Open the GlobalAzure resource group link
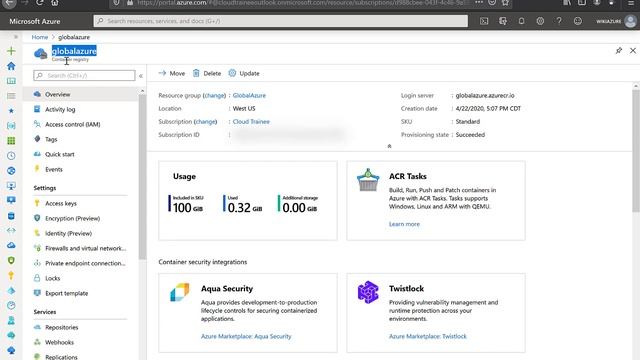640x360 pixels. click(249, 96)
